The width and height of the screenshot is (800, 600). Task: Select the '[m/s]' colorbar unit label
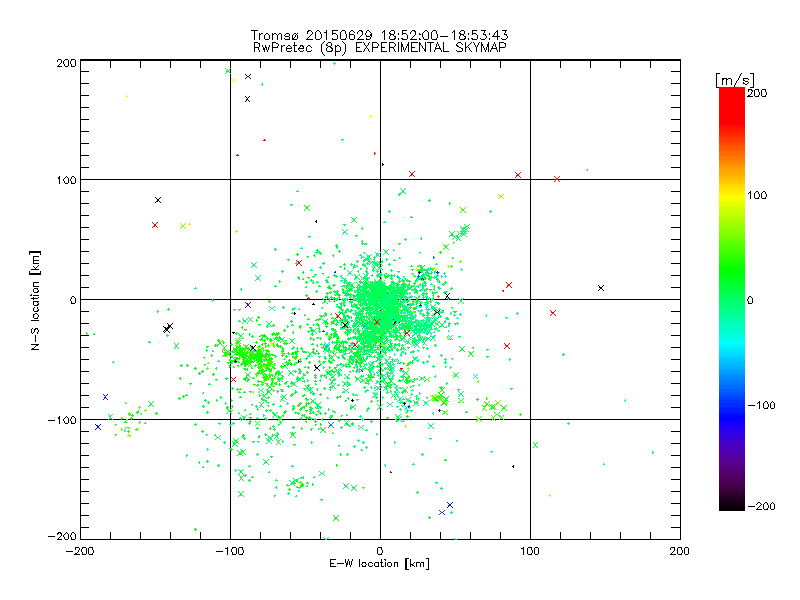click(x=735, y=80)
